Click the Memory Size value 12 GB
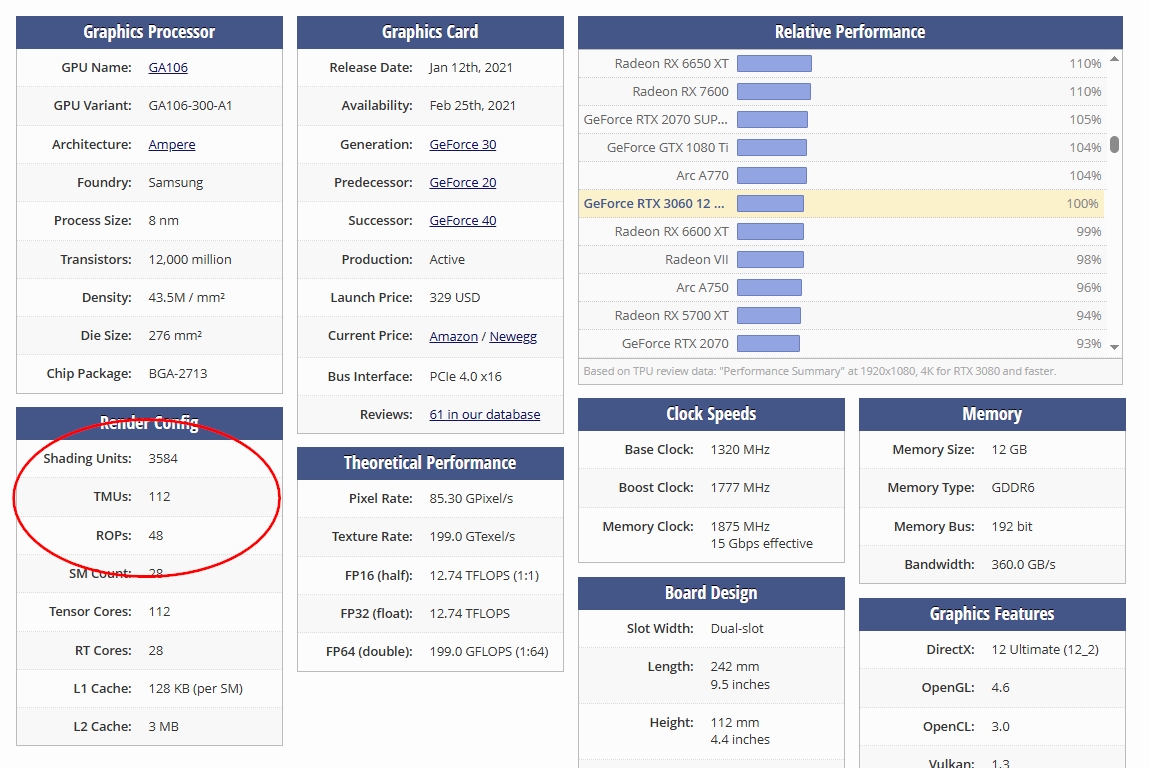The image size is (1149, 768). 1009,450
